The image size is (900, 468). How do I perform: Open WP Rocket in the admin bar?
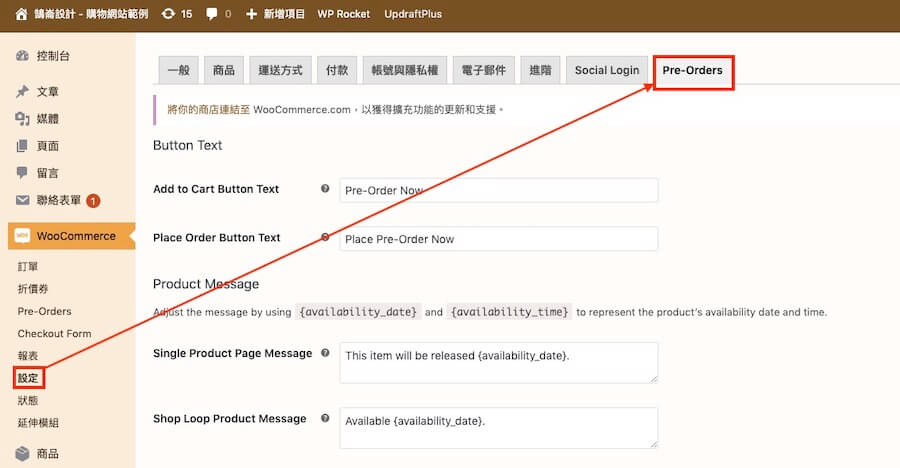tap(343, 14)
